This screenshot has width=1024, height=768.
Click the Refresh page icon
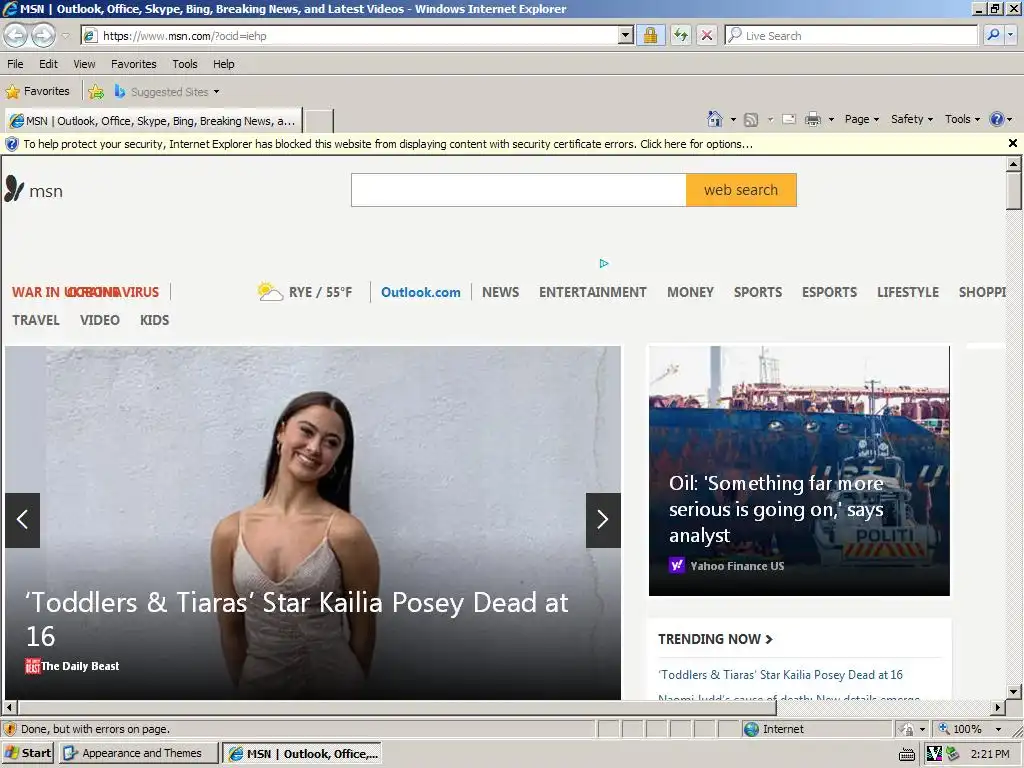[680, 35]
